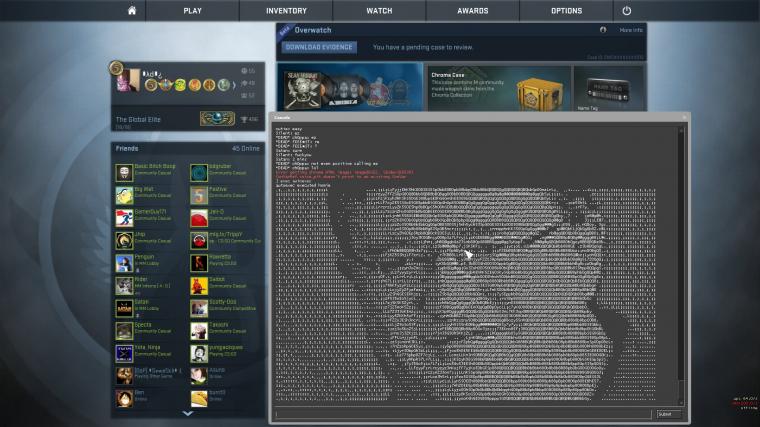Expand friends list with down chevron

pyautogui.click(x=188, y=413)
